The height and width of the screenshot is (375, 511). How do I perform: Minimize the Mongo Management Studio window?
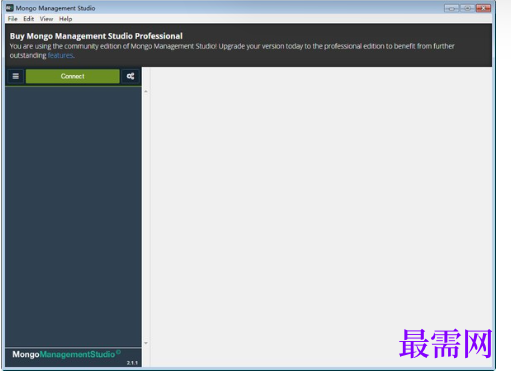452,8
